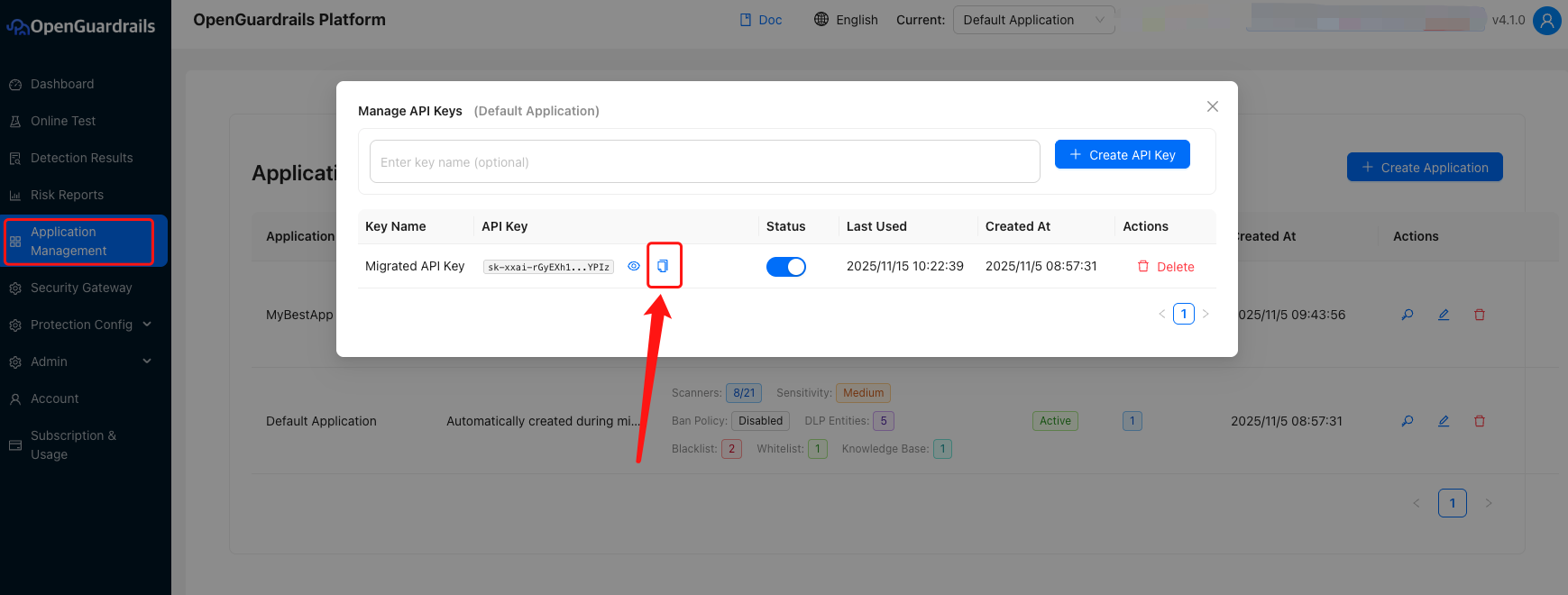Toggle the Migrated API Key status switch
Viewport: 1568px width, 595px height.
point(785,267)
